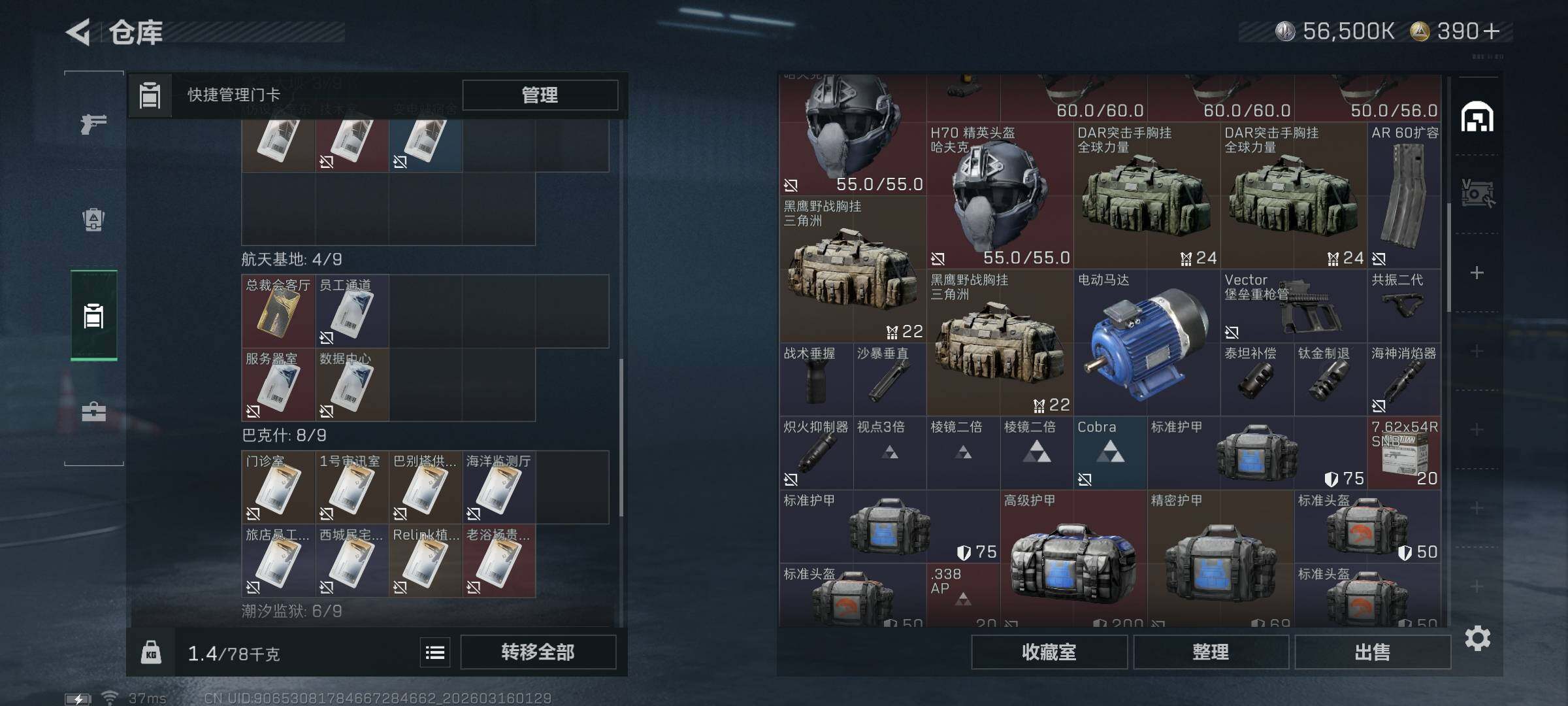
Task: Select the backpack equipment sidebar icon
Action: pos(93,219)
